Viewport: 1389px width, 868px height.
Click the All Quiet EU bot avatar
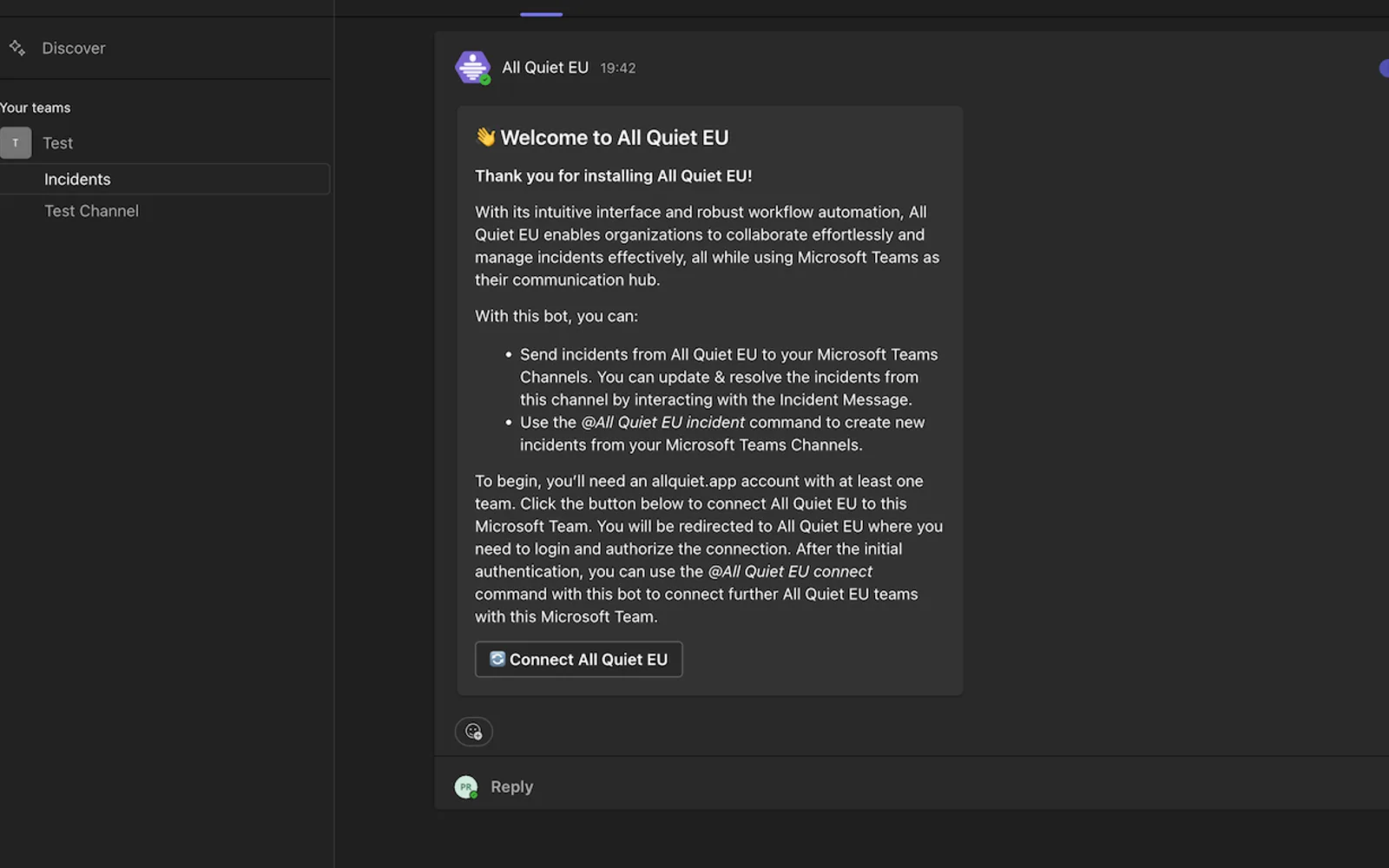point(472,67)
